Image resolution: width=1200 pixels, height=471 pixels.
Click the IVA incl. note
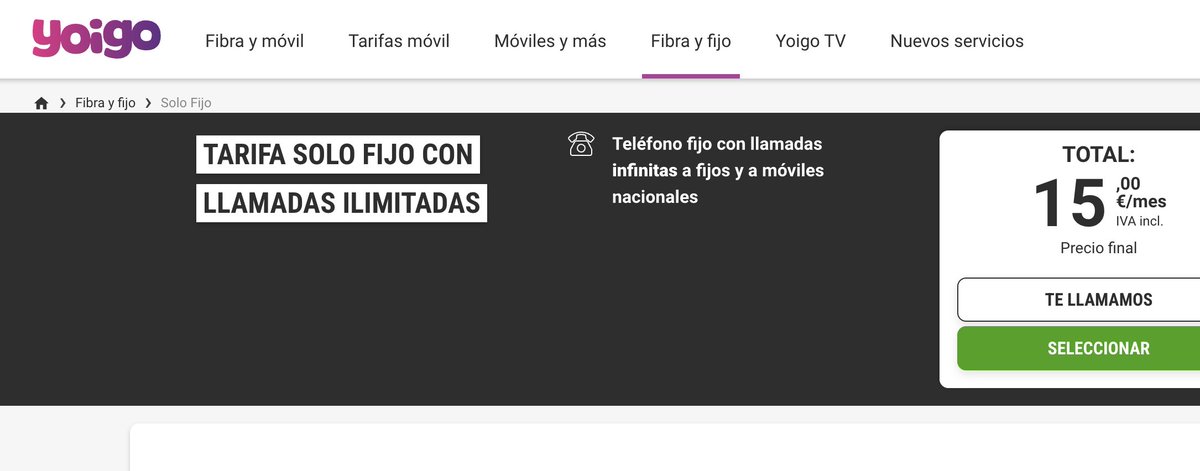tap(1140, 220)
